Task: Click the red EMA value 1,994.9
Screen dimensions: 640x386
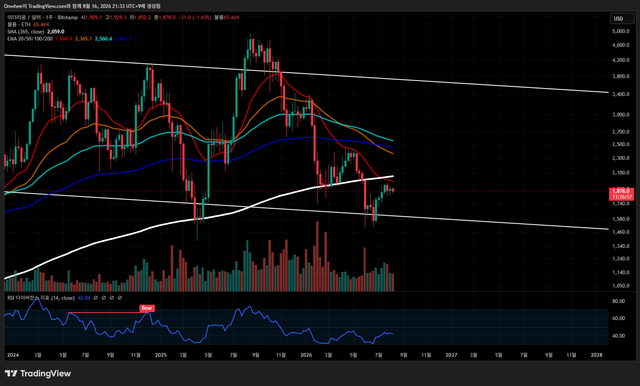Action: click(x=64, y=38)
